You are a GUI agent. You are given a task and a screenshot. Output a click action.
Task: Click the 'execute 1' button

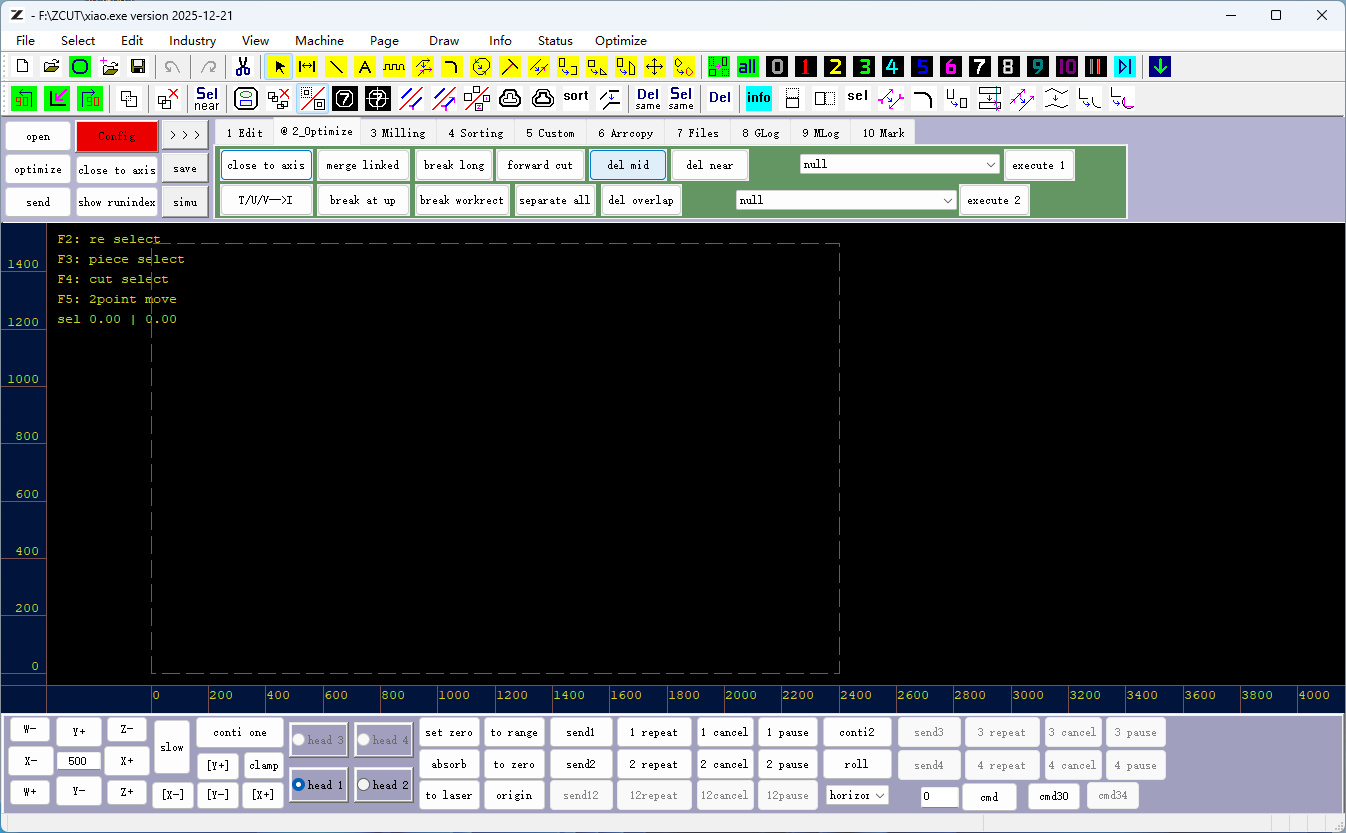coord(1039,165)
